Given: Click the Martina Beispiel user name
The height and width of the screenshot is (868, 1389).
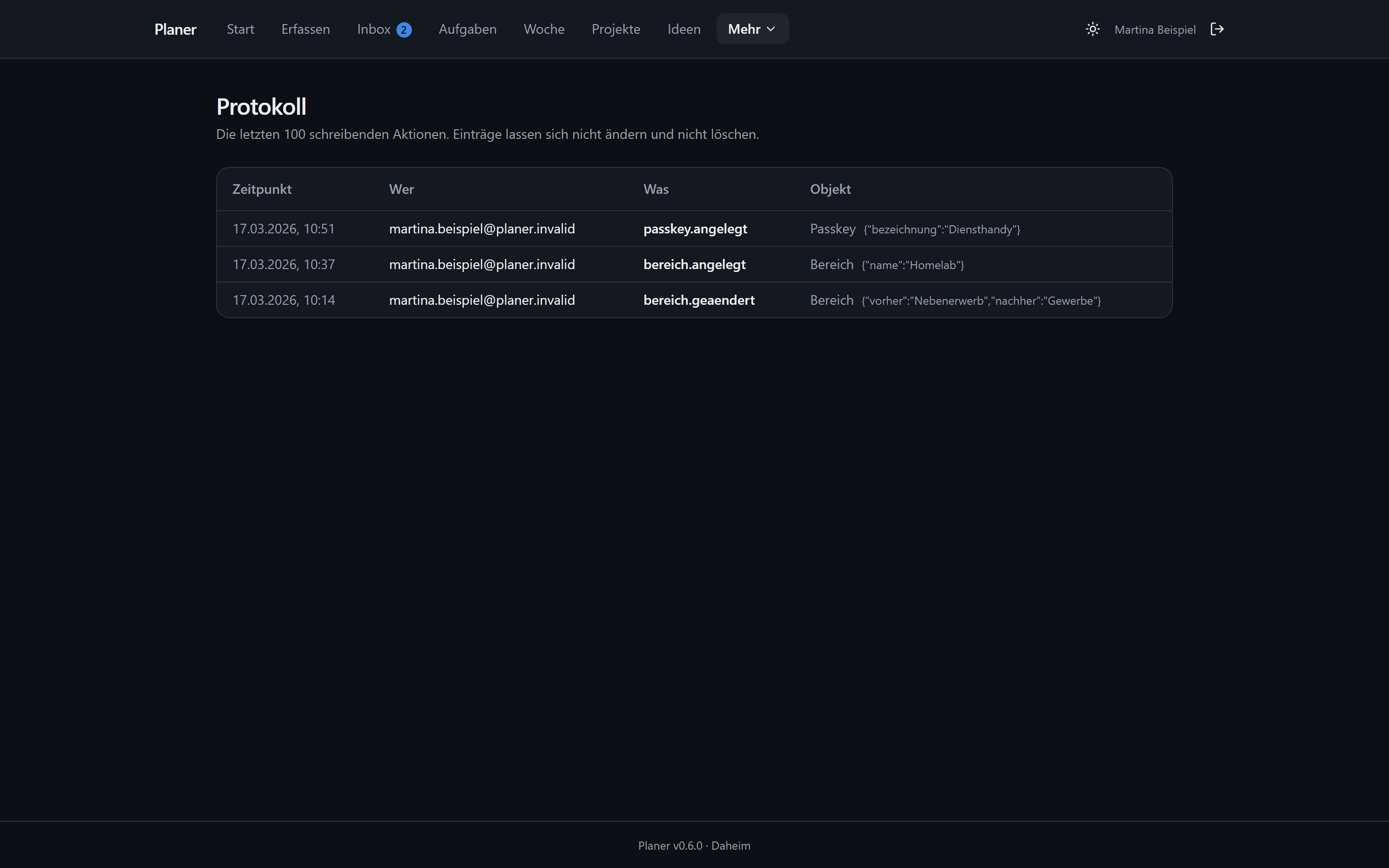Looking at the screenshot, I should click(1155, 30).
